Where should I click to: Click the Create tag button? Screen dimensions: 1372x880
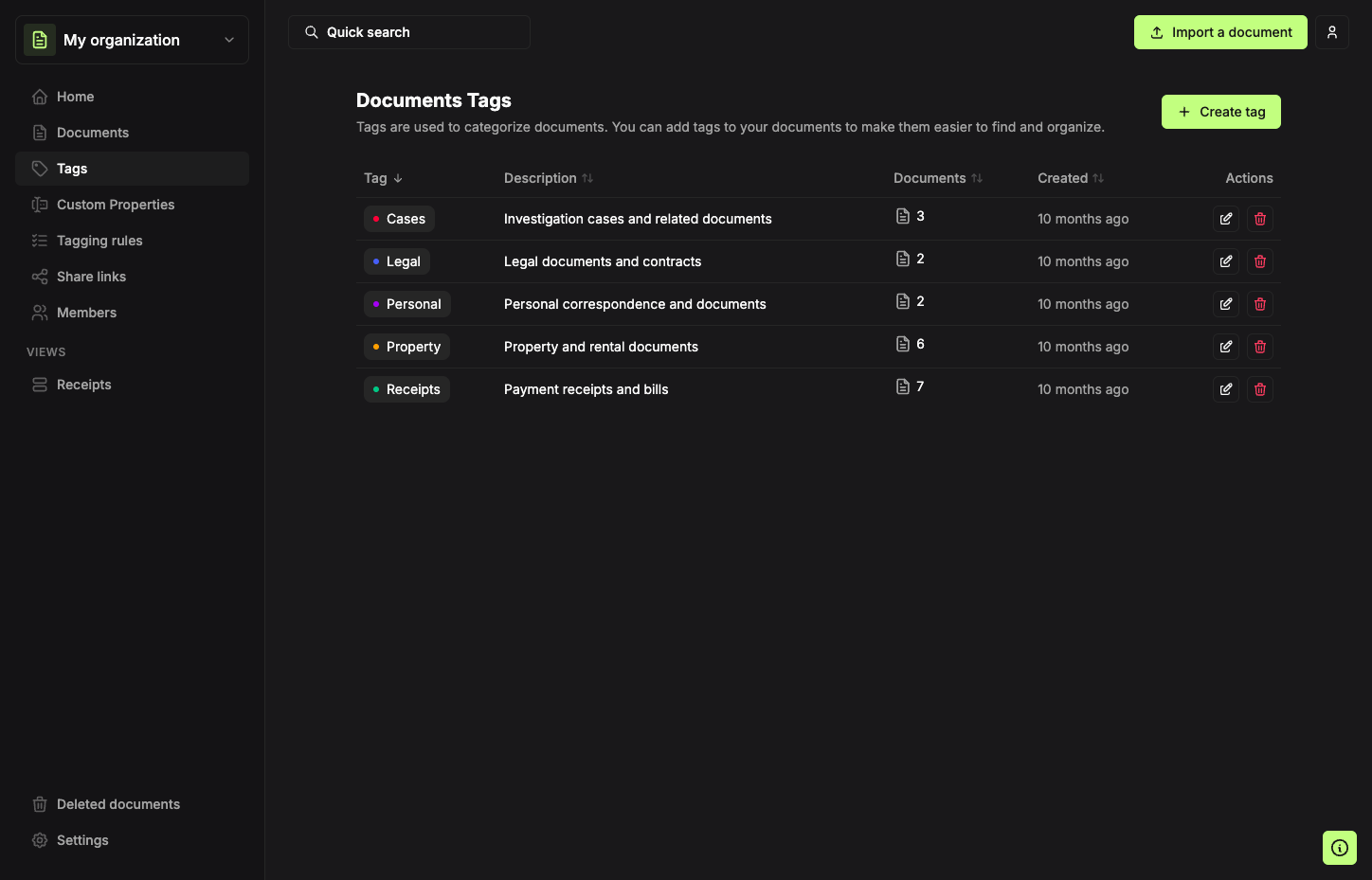[1221, 112]
